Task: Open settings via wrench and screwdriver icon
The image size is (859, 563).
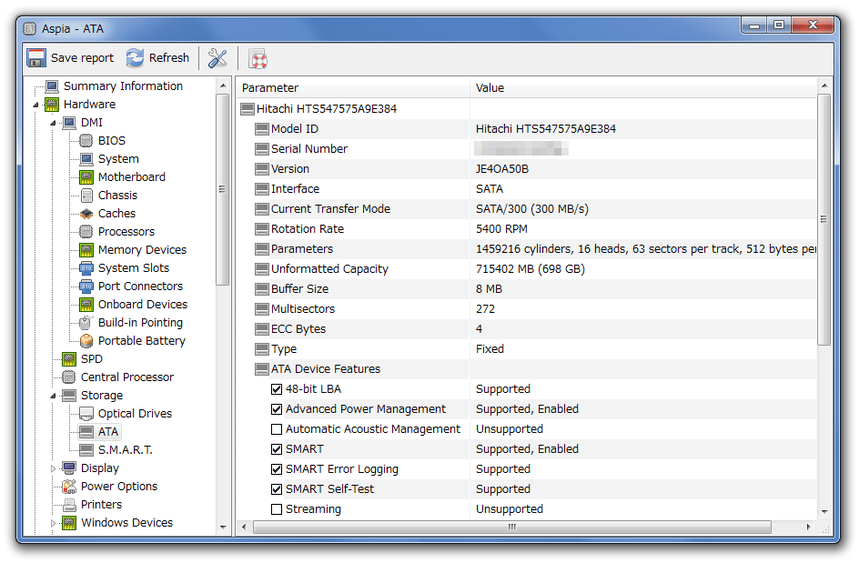Action: tap(217, 58)
